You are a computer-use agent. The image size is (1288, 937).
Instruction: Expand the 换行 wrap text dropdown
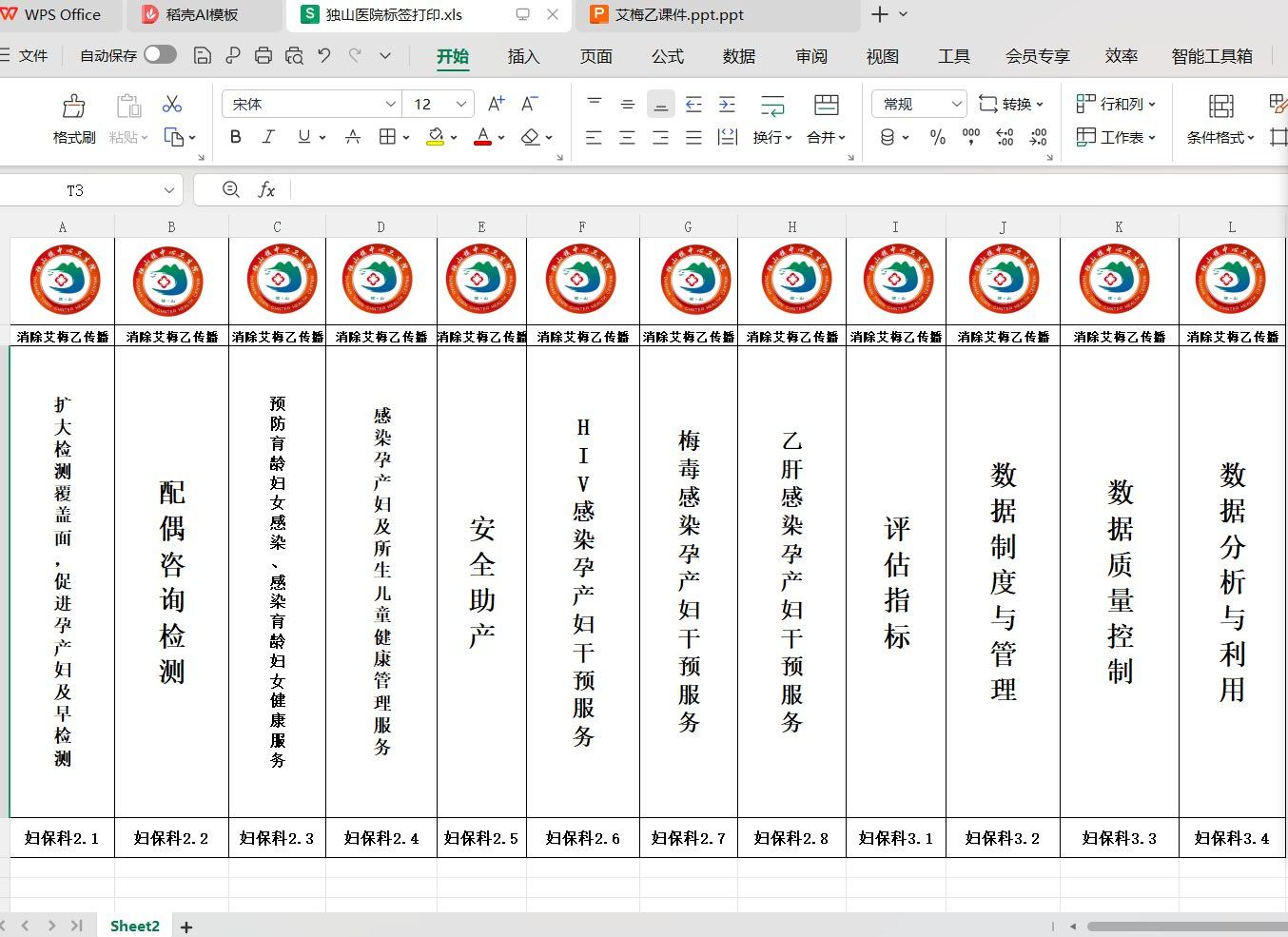click(772, 137)
